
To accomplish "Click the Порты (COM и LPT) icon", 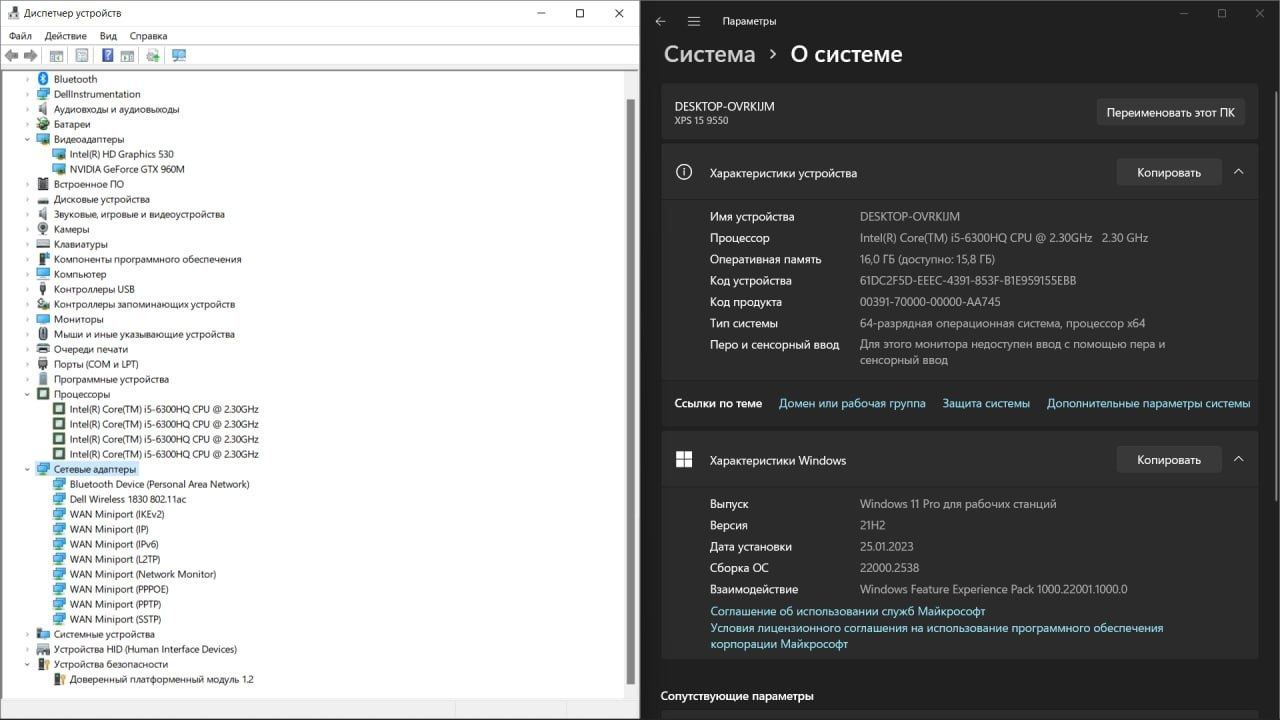I will (x=43, y=364).
